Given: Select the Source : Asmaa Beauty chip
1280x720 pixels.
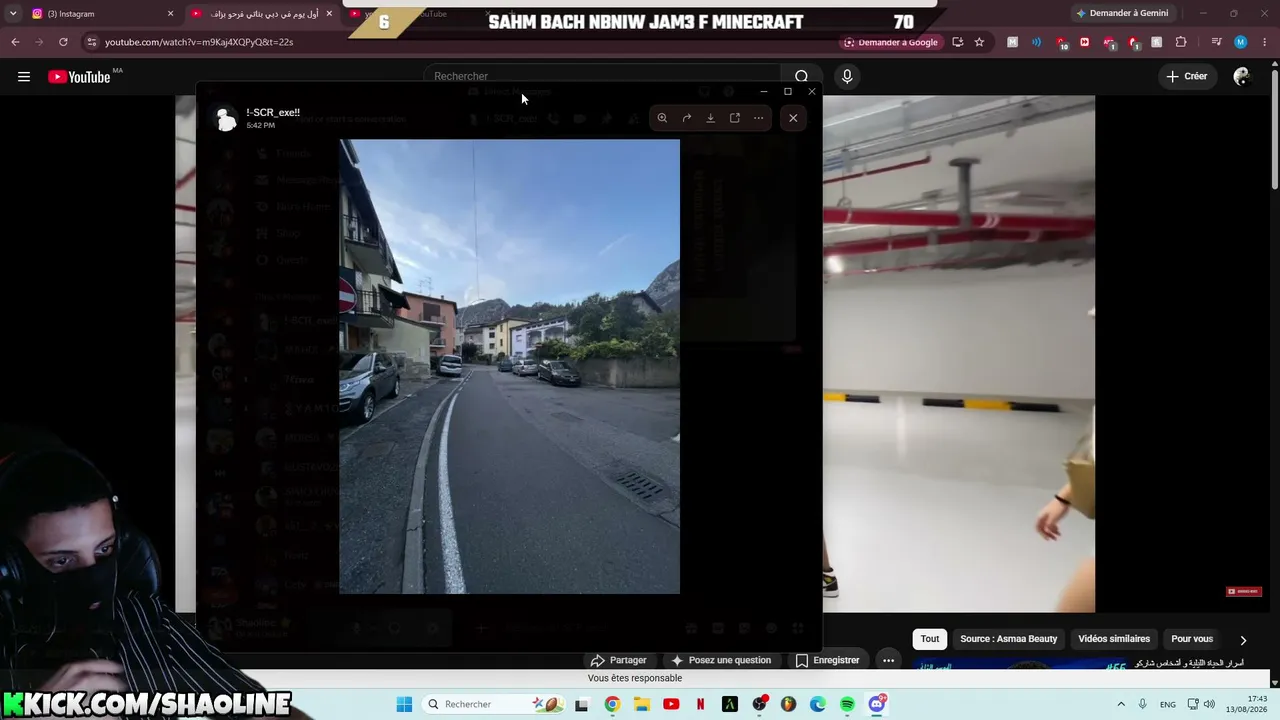Looking at the screenshot, I should (x=1008, y=639).
